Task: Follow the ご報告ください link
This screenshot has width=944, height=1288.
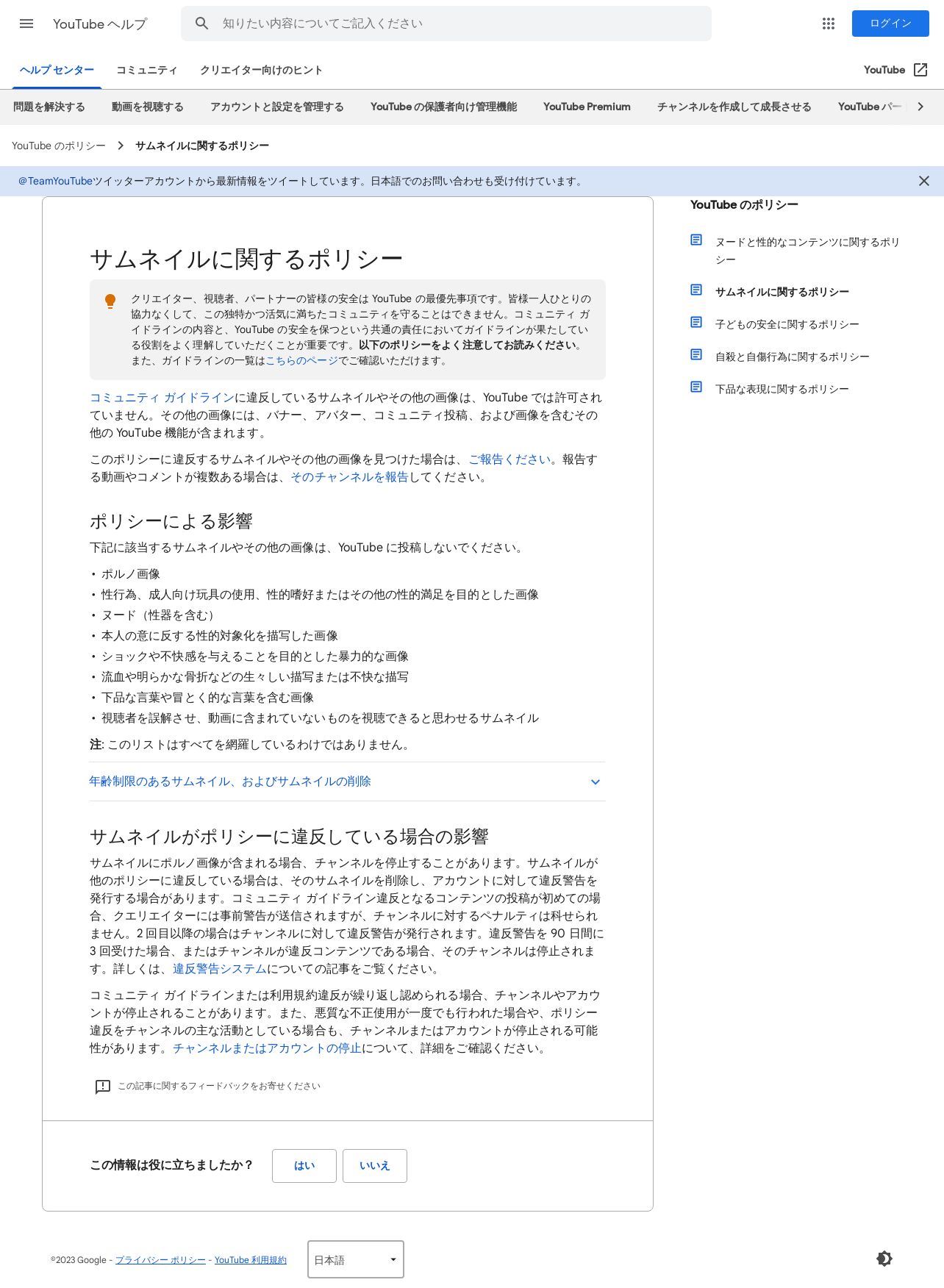Action: (509, 459)
